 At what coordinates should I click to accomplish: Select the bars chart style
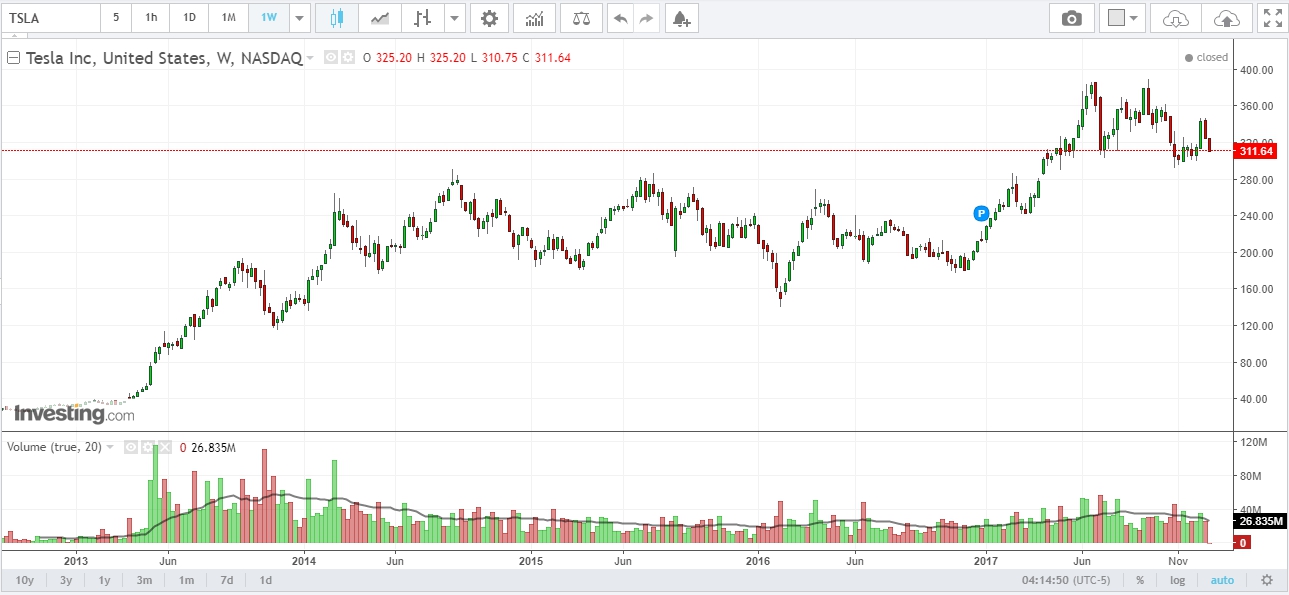click(x=422, y=18)
